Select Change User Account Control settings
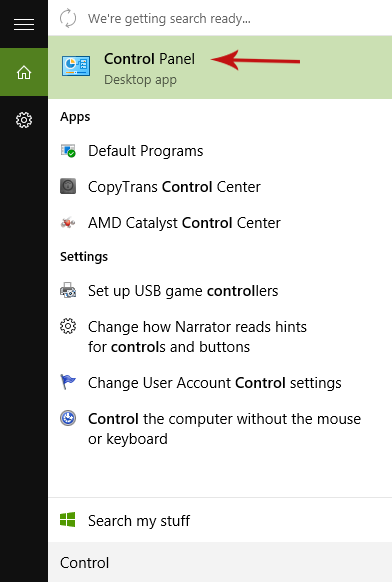Image resolution: width=392 pixels, height=582 pixels. click(x=220, y=383)
